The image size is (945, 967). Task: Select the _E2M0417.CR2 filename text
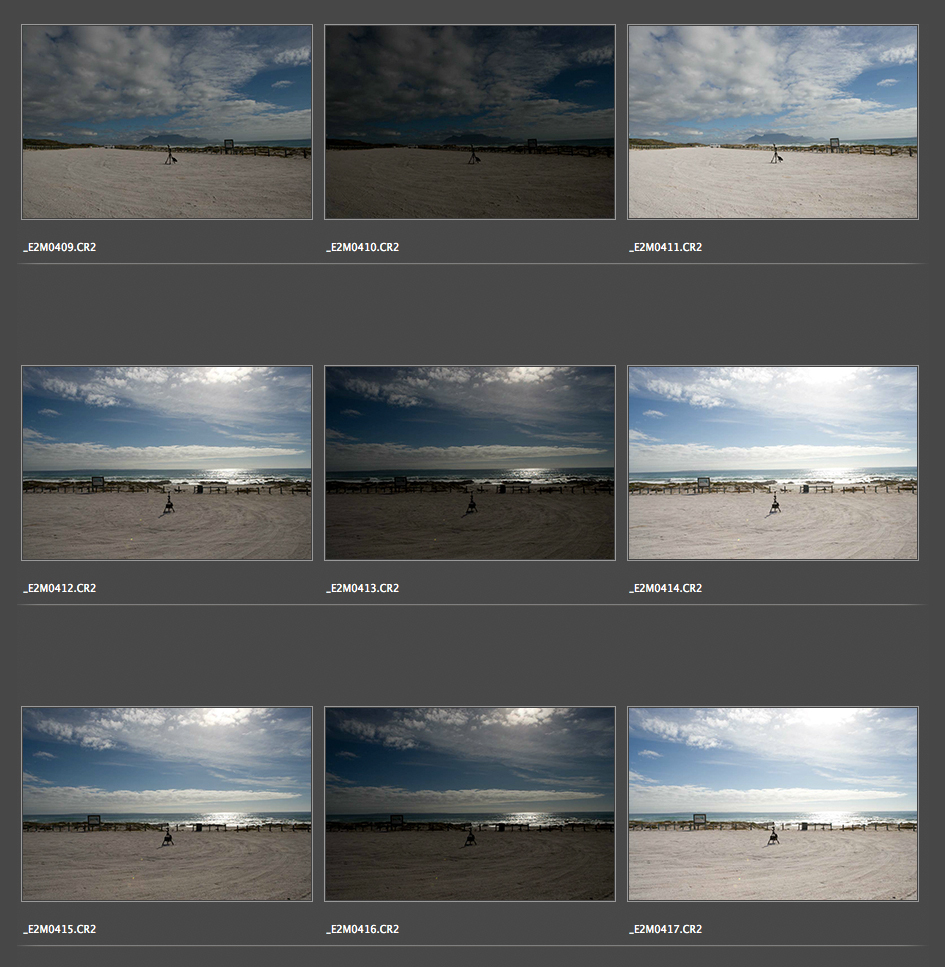pyautogui.click(x=666, y=929)
